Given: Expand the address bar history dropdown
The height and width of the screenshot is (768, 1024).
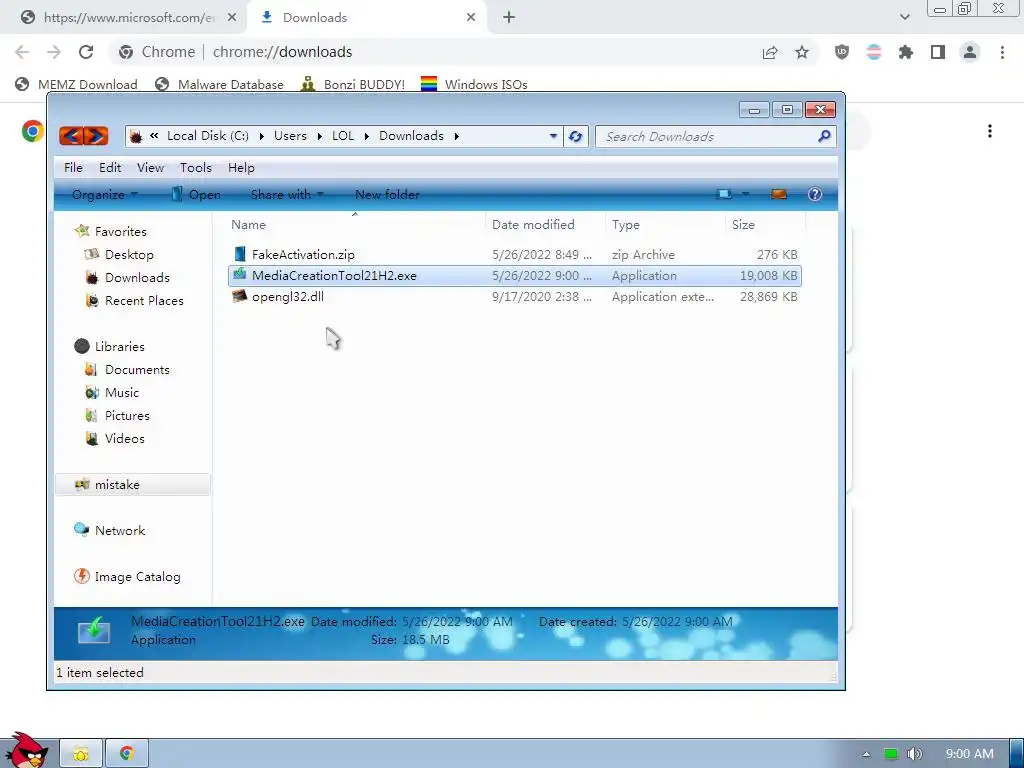Looking at the screenshot, I should pyautogui.click(x=553, y=136).
